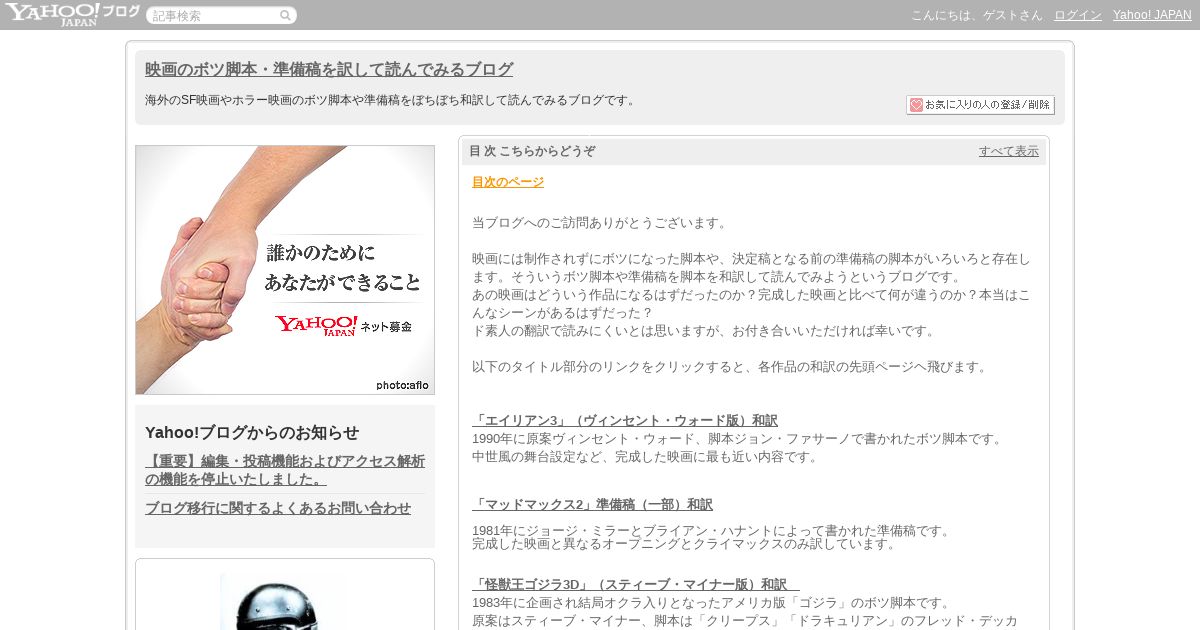
Task: Open the Yahoo! JAPAN link
Action: tap(1152, 15)
